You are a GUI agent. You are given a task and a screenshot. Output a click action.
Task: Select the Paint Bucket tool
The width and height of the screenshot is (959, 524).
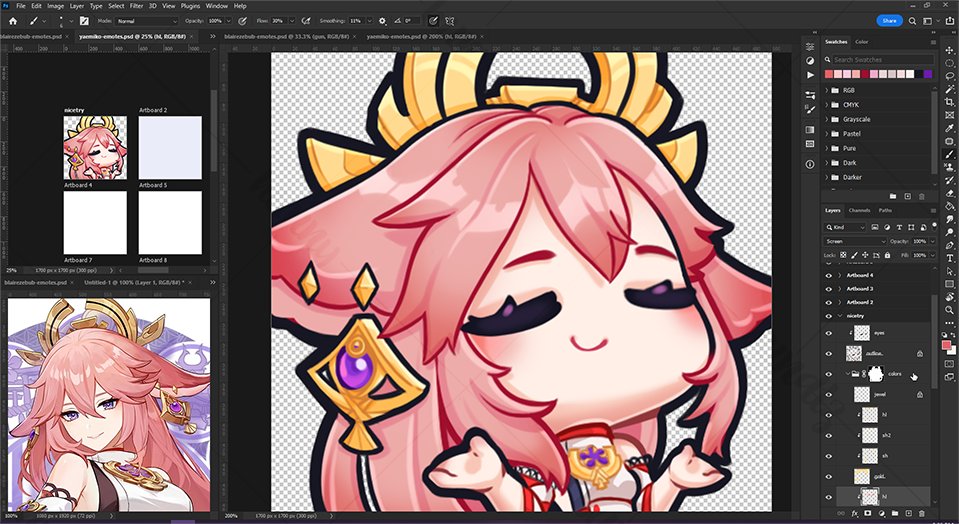point(950,206)
